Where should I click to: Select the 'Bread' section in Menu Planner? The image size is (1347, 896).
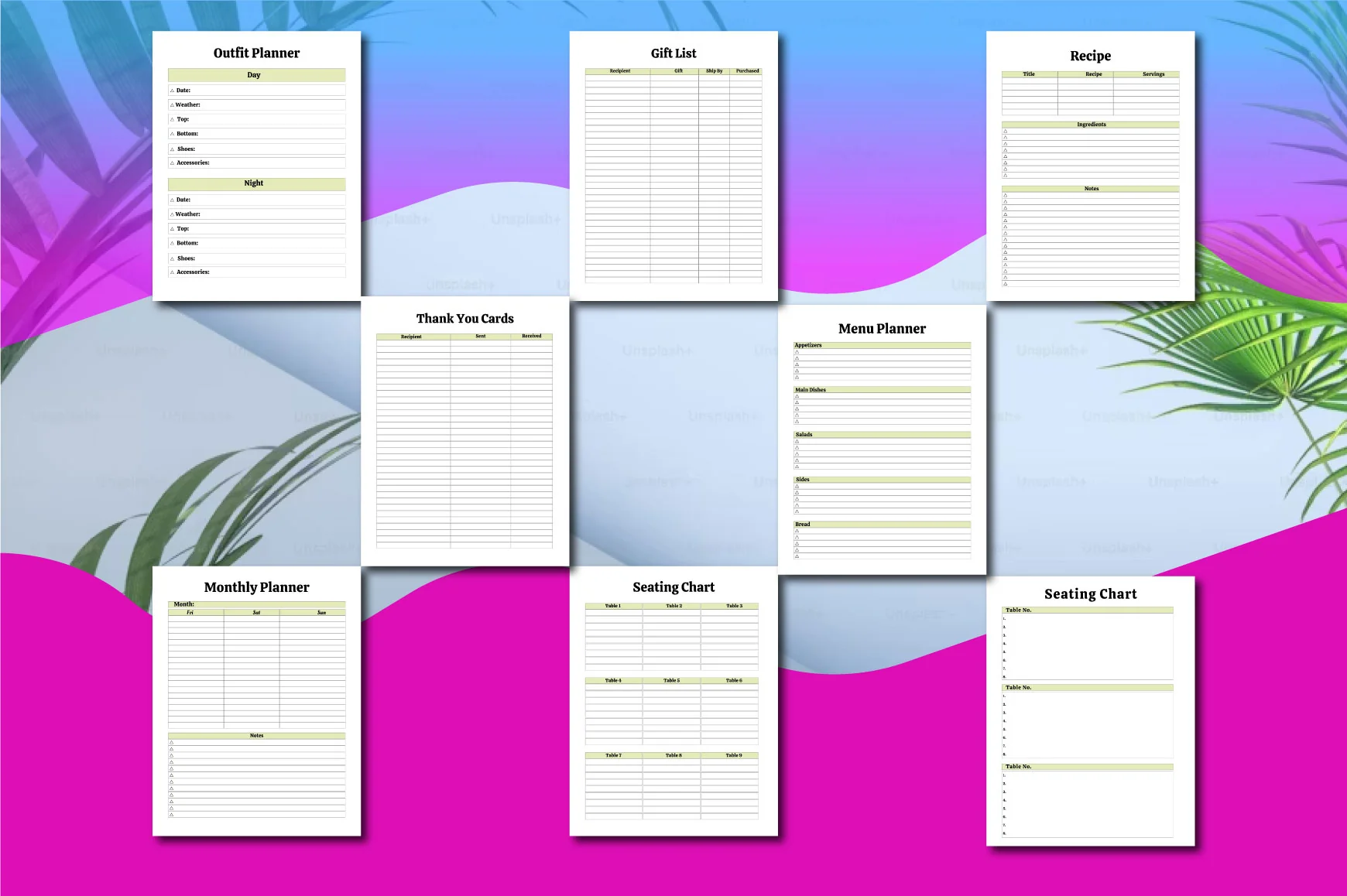882,525
